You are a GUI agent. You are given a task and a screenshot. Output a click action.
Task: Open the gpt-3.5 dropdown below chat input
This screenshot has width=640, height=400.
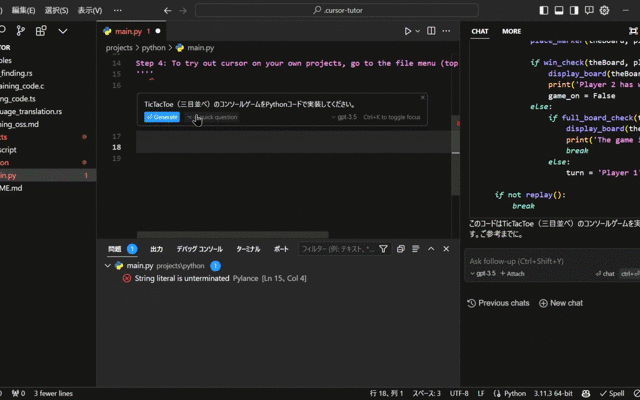[483, 274]
